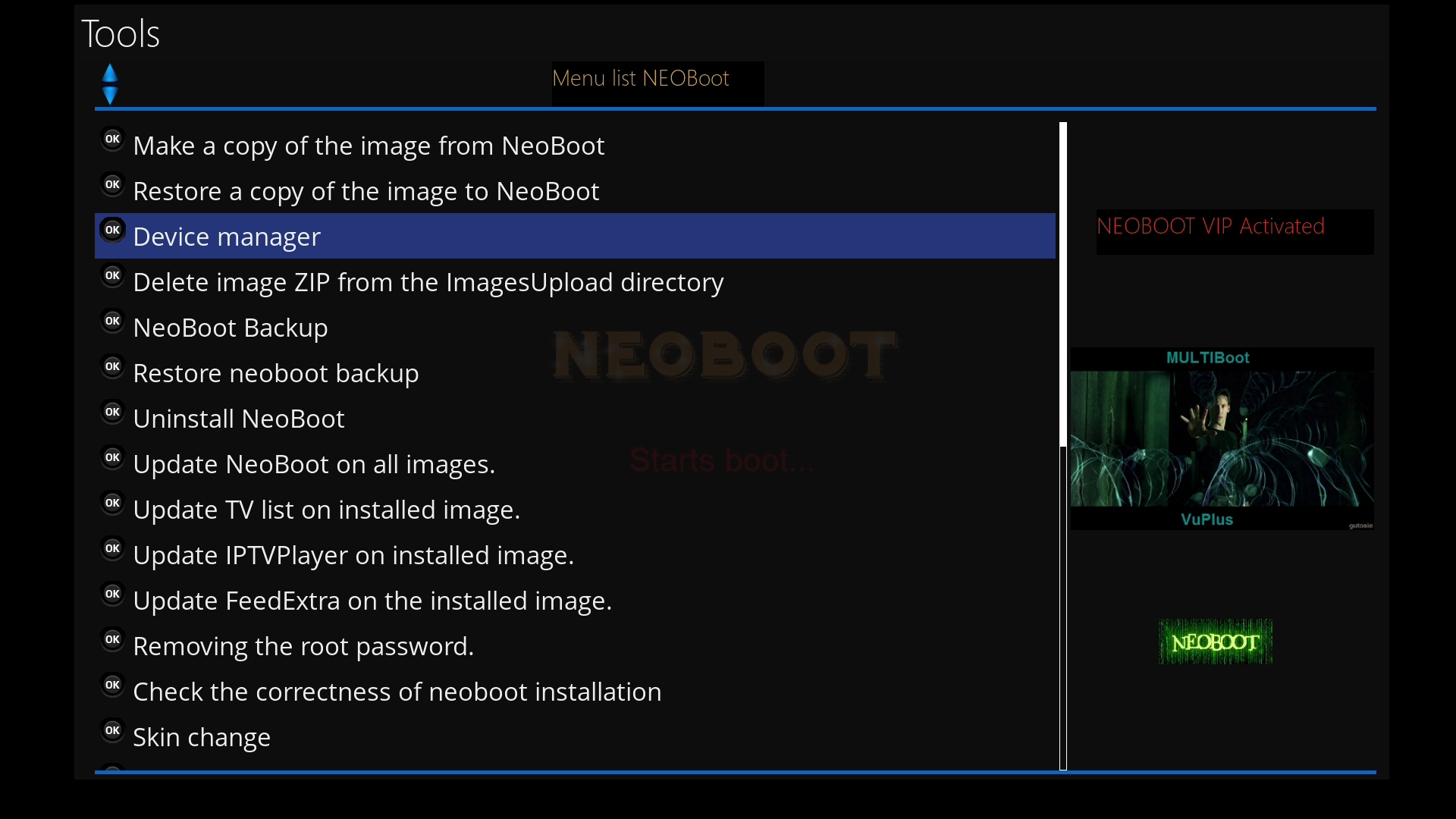This screenshot has width=1456, height=819.
Task: Open Restore a copy of the image option
Action: click(x=366, y=191)
